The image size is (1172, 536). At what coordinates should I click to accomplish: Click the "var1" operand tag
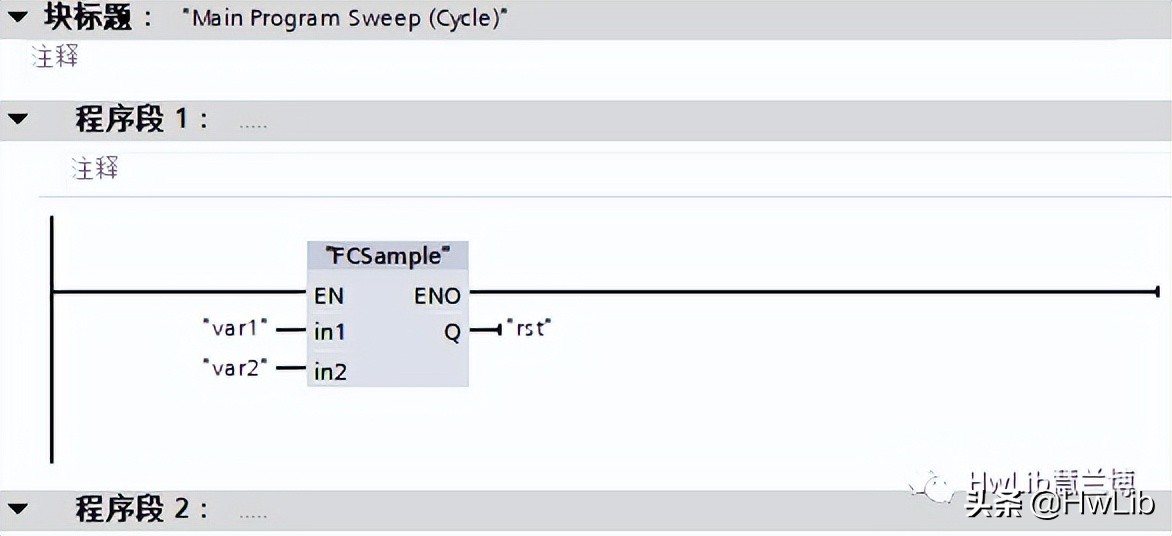pyautogui.click(x=236, y=328)
